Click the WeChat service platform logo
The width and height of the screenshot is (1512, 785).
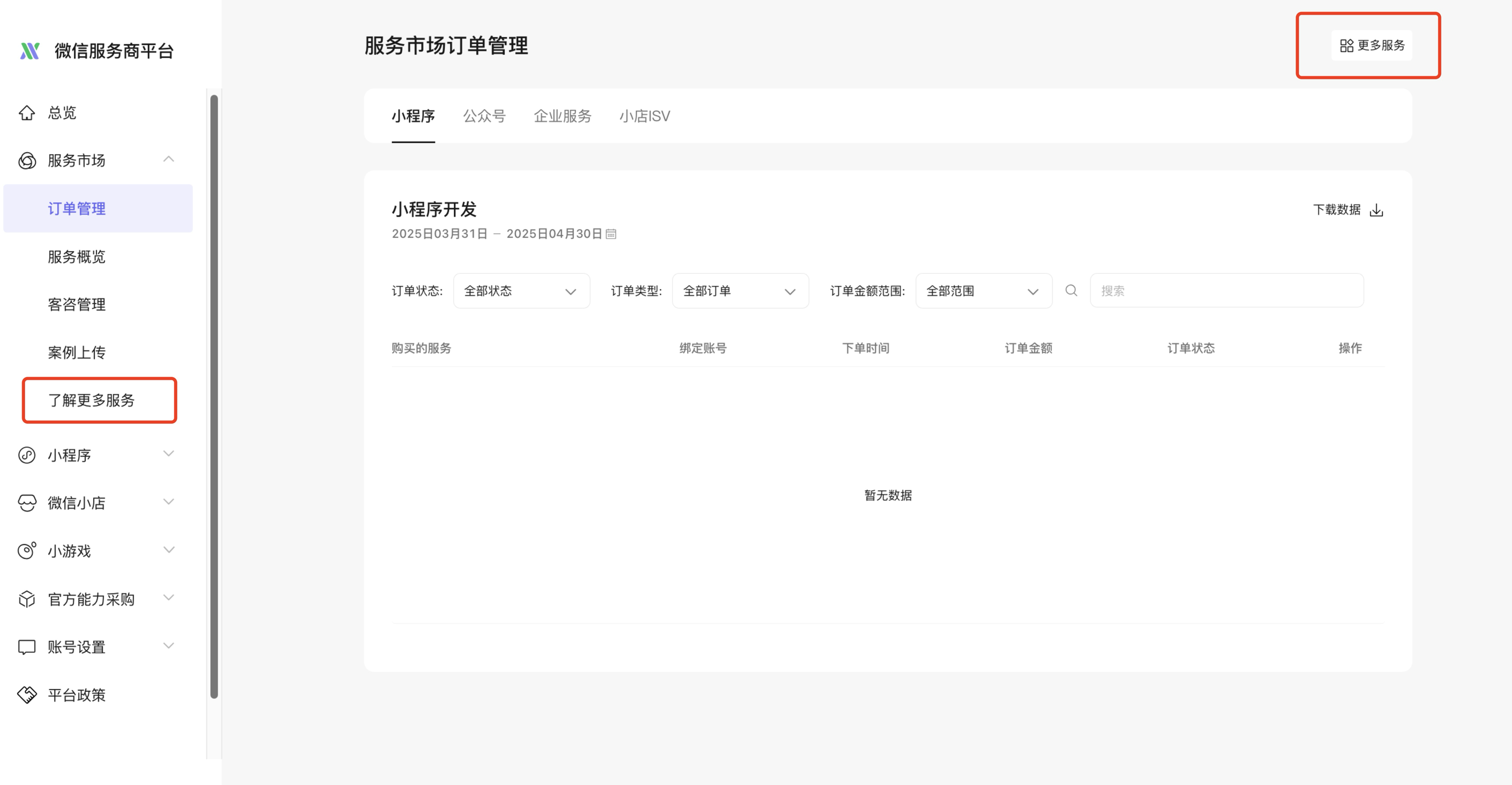coord(30,51)
